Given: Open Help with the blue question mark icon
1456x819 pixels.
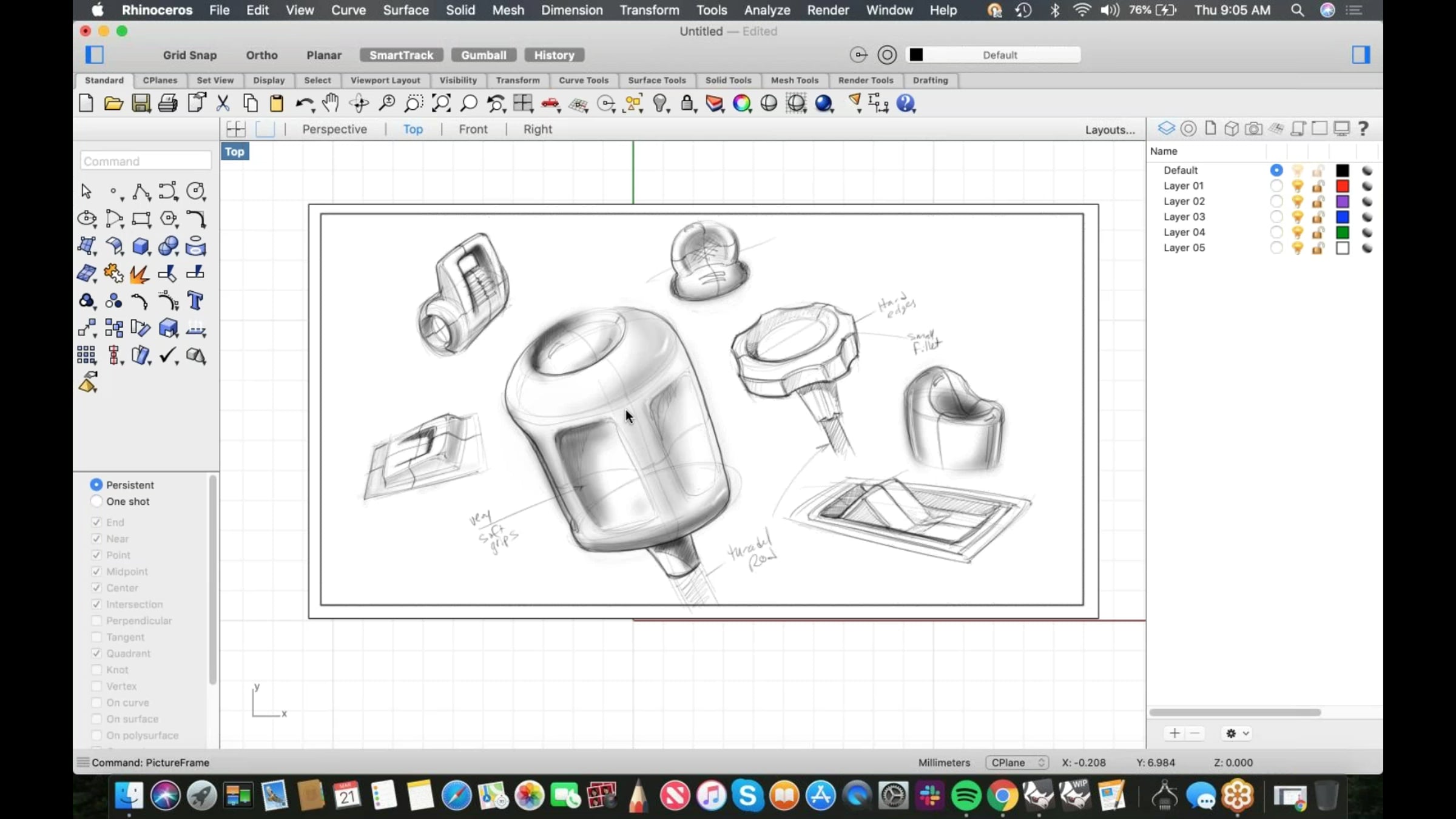Looking at the screenshot, I should click(x=905, y=104).
